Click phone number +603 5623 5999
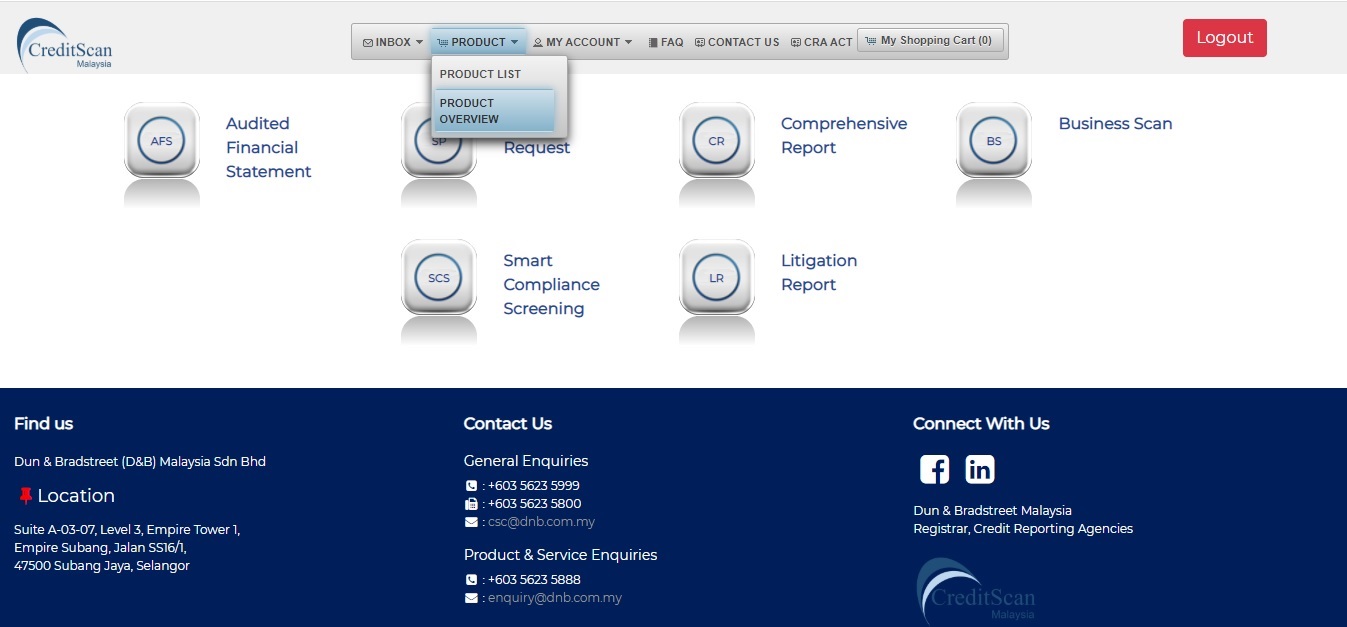 click(x=534, y=486)
